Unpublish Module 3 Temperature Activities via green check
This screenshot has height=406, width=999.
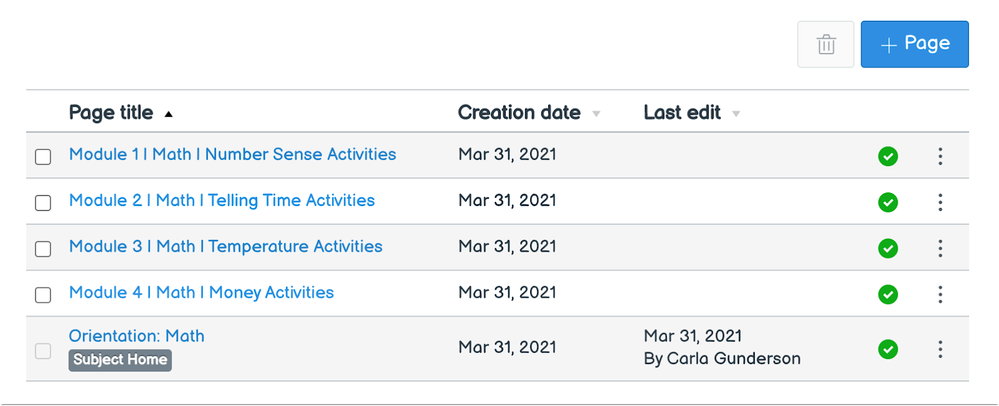pos(888,248)
